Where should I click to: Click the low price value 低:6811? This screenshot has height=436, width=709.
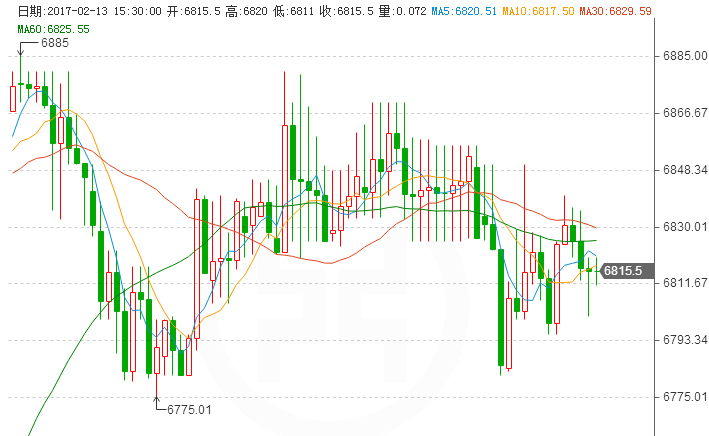coord(293,11)
